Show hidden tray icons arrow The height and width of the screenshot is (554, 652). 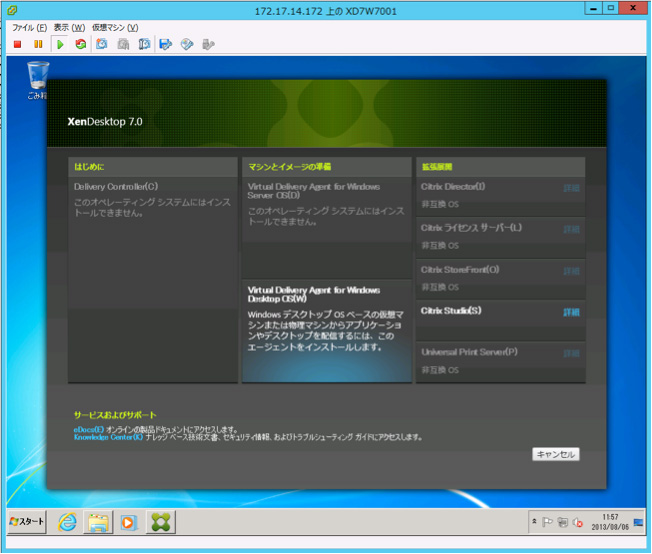pos(534,522)
